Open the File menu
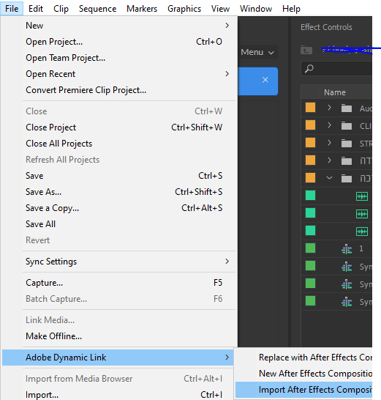 click(x=12, y=8)
